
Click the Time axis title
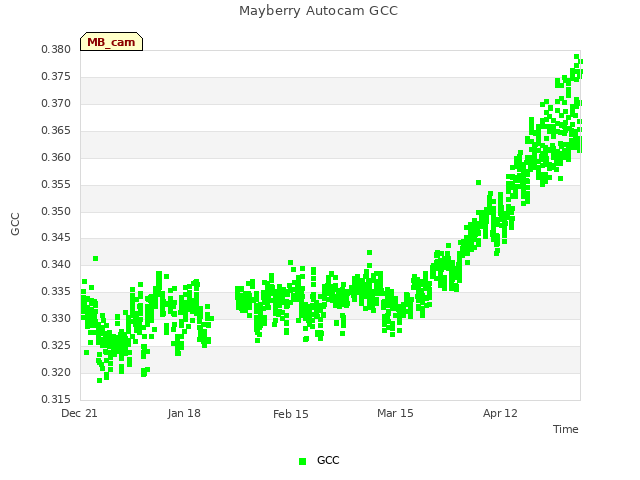pyautogui.click(x=566, y=429)
